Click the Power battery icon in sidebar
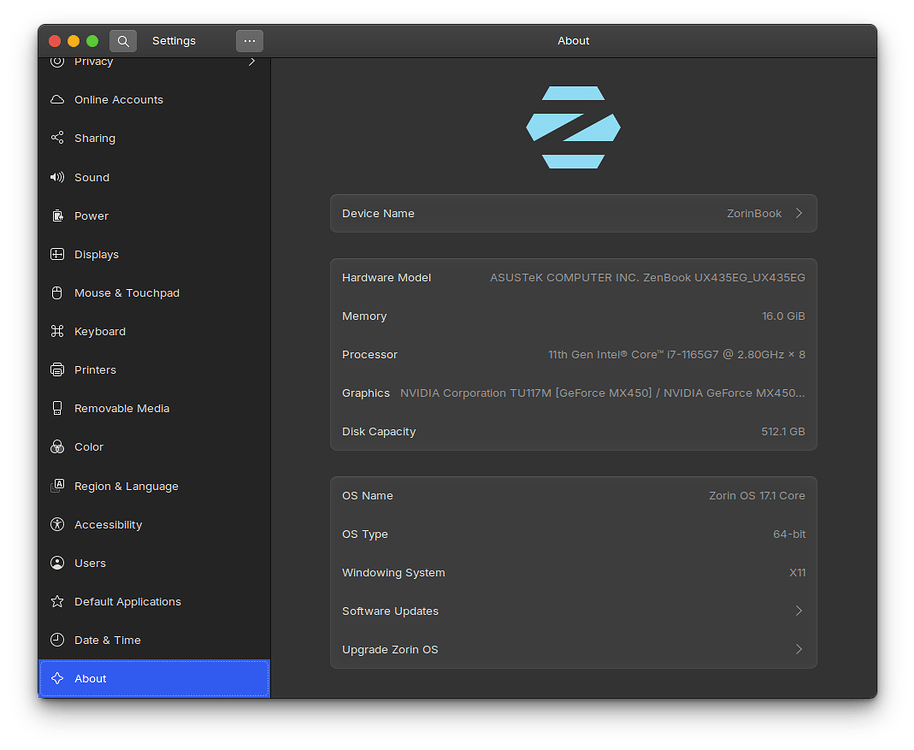 pos(57,215)
